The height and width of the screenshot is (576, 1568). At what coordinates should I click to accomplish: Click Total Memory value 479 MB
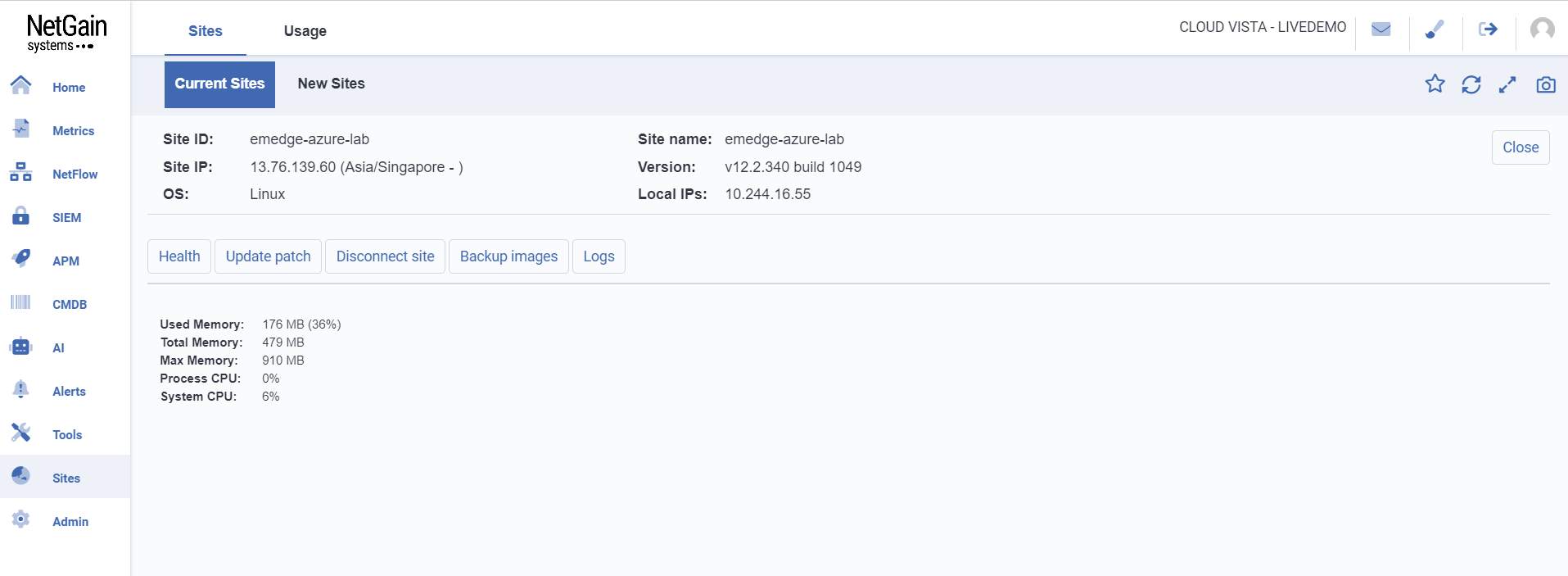click(x=283, y=342)
